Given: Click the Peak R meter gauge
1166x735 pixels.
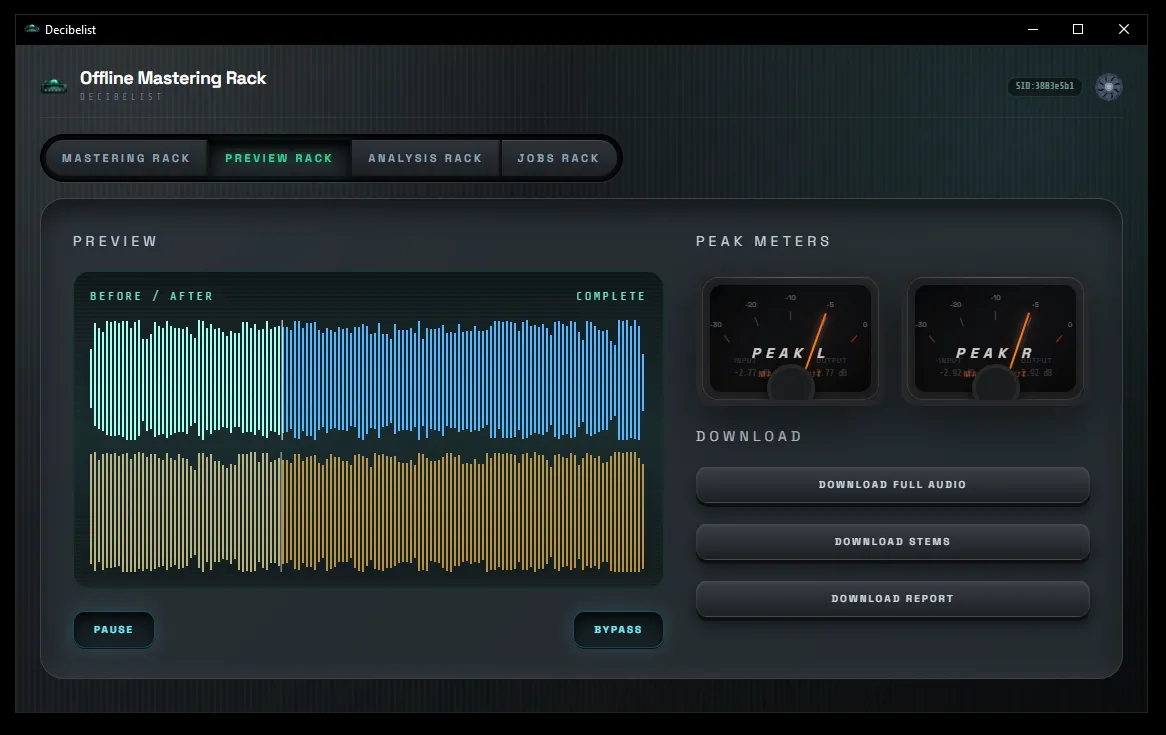Looking at the screenshot, I should (x=995, y=338).
